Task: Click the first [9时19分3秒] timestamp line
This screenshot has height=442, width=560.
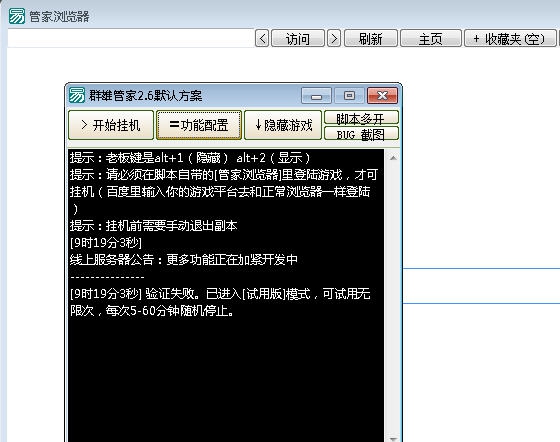Action: (x=106, y=243)
